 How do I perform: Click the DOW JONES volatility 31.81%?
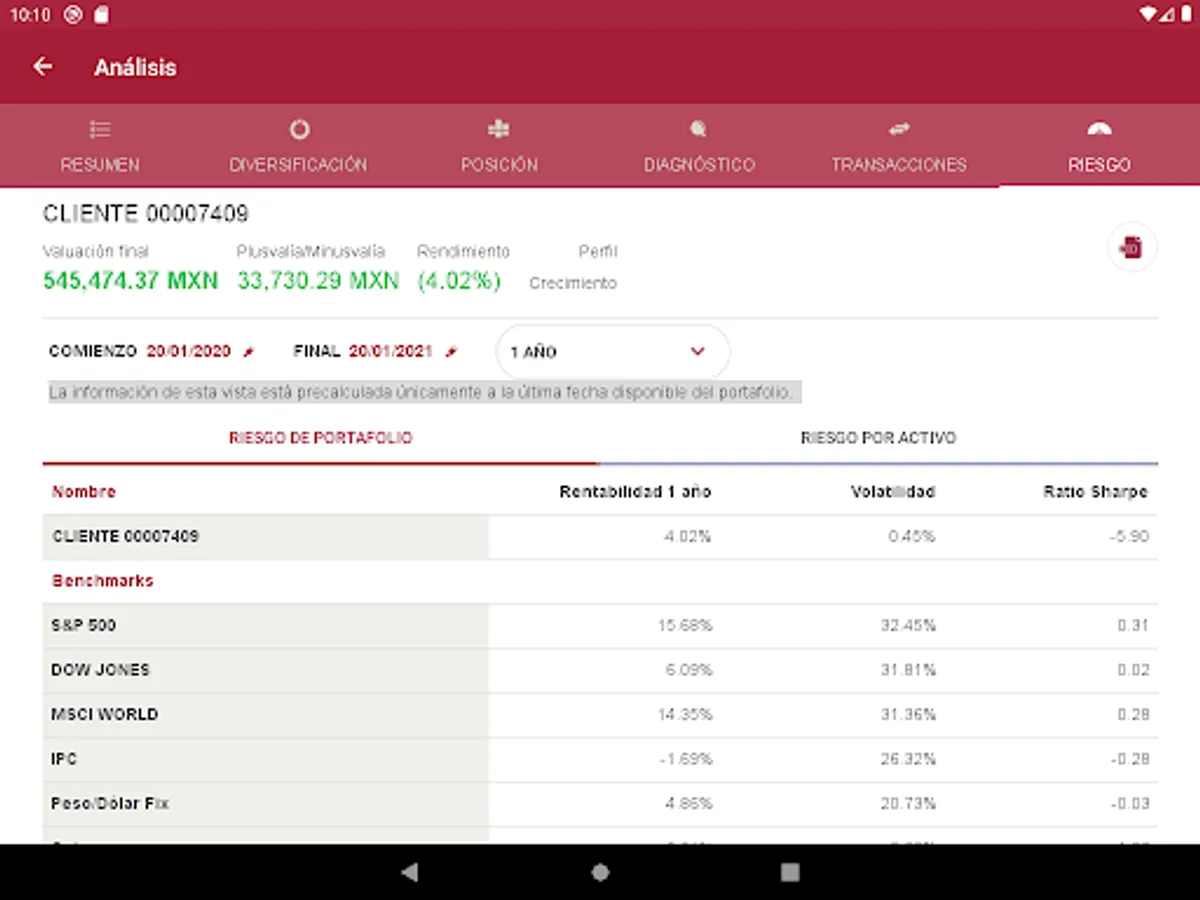[x=908, y=670]
